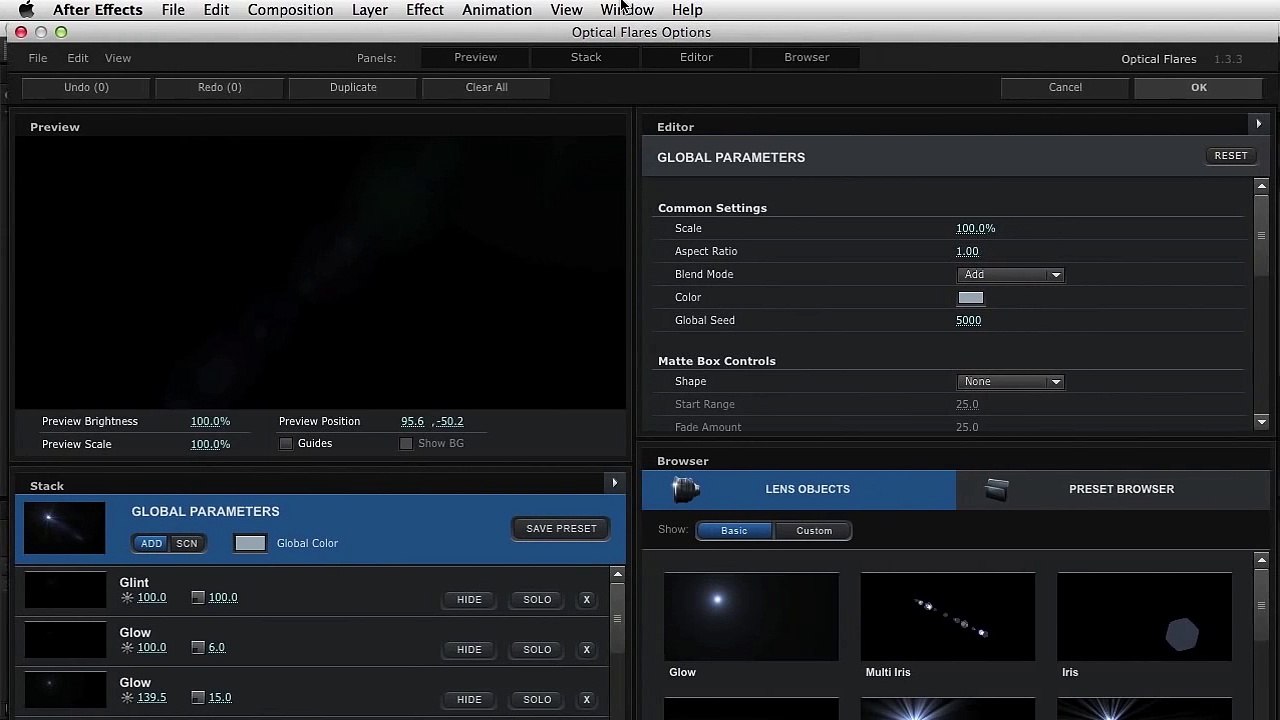Click the Global Parameters flare thumbnail
Screen dimensions: 1280x720
[x=65, y=528]
